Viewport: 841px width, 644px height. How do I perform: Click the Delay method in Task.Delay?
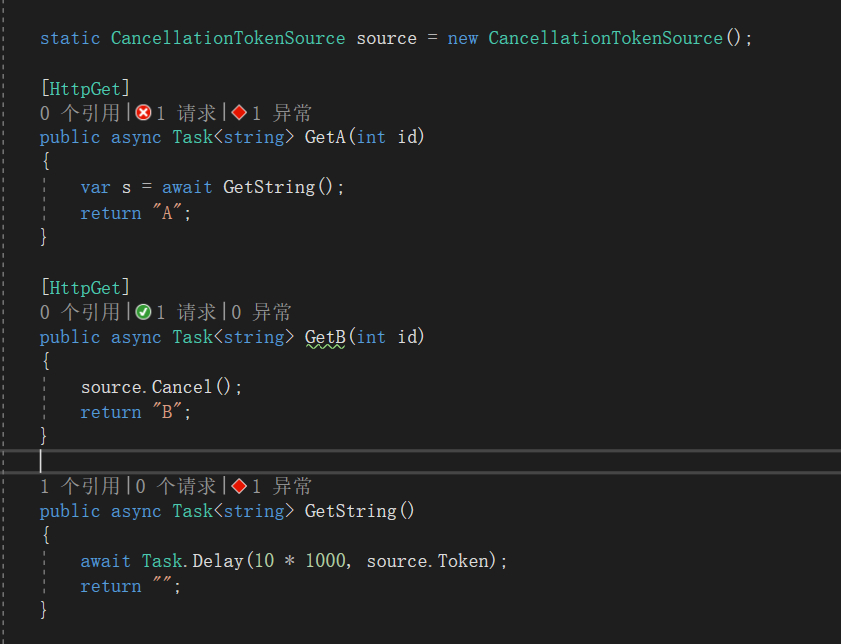click(217, 561)
